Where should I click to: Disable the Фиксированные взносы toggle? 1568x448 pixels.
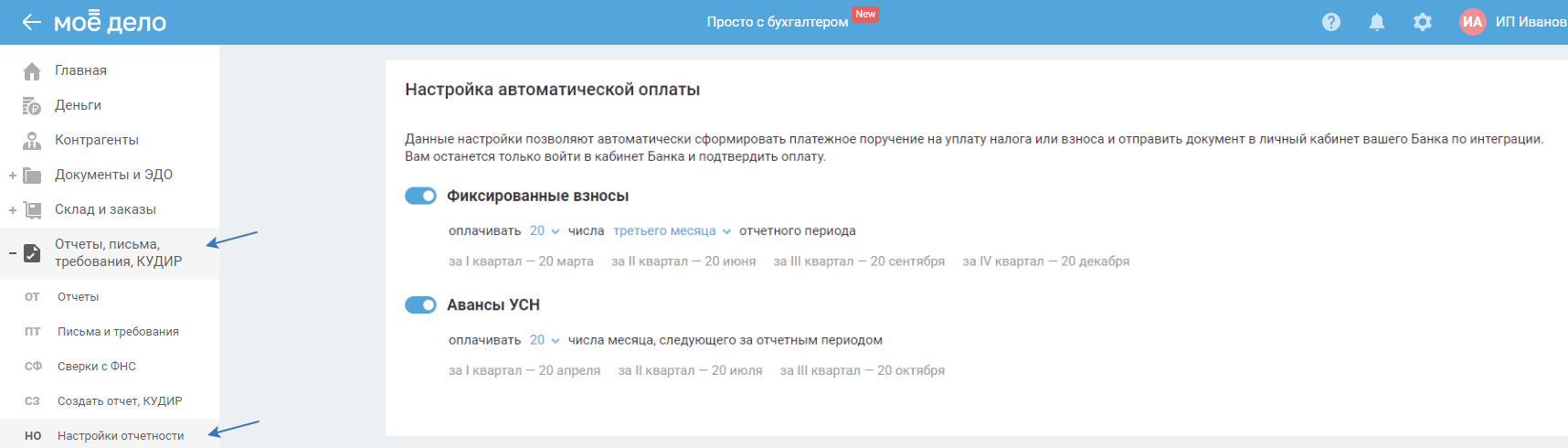420,196
